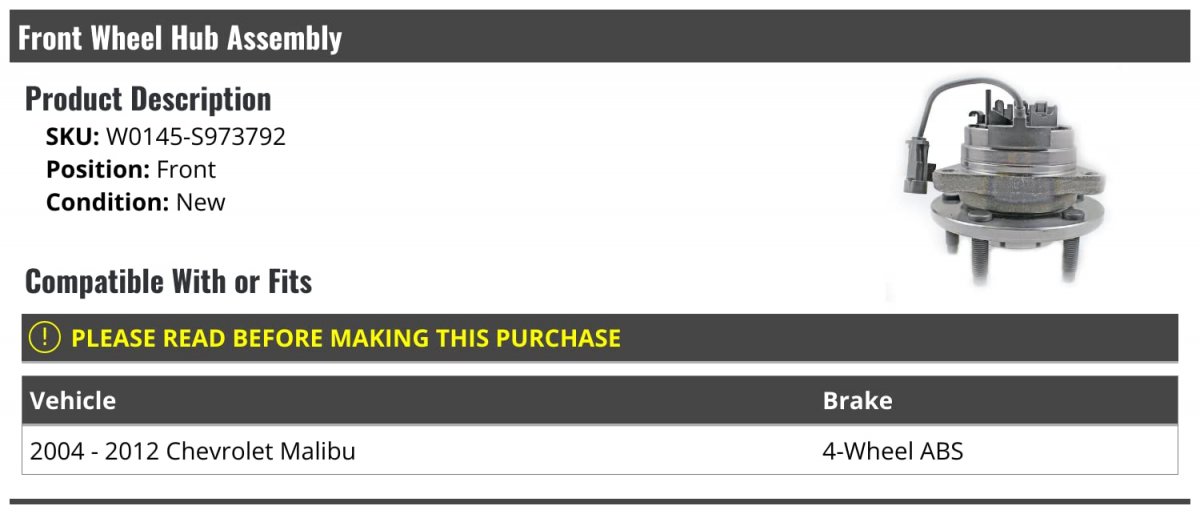Click the Brake column header
The image size is (1200, 514).
pyautogui.click(x=858, y=401)
